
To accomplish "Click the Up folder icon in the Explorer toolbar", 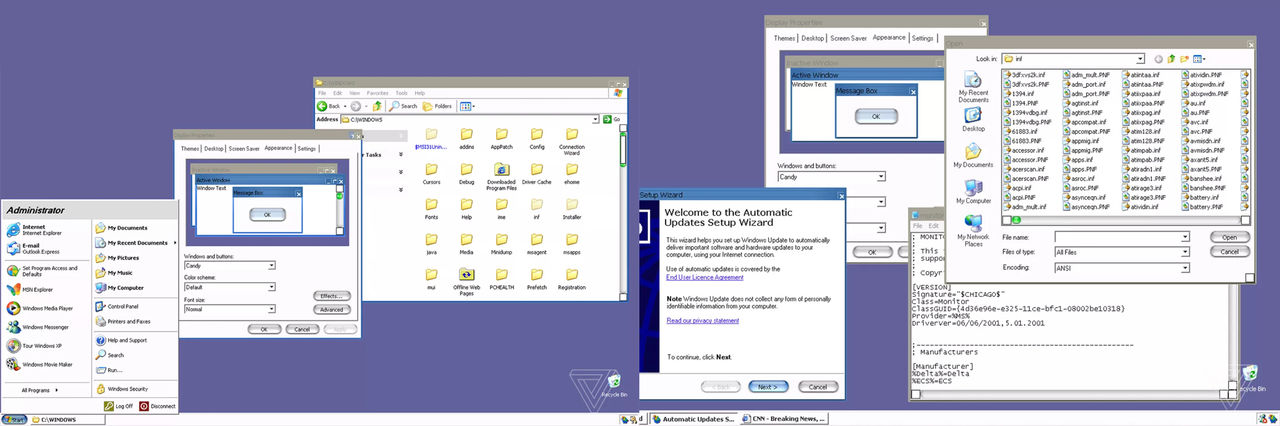I will 377,106.
